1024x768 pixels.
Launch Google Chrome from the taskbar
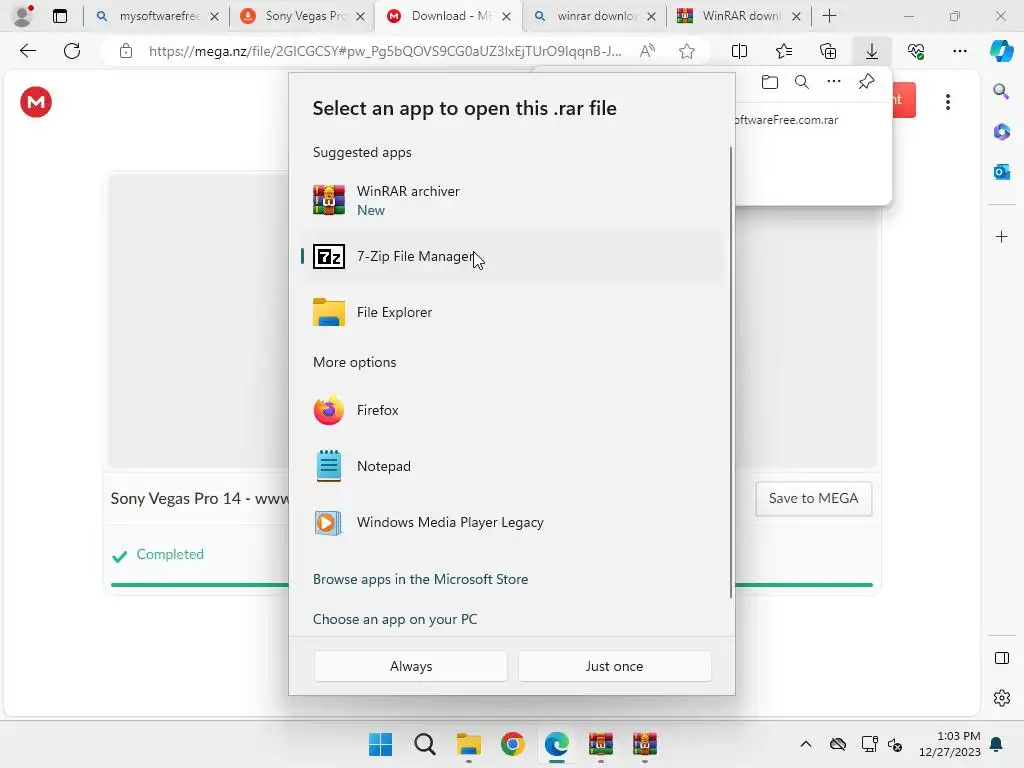[x=513, y=744]
